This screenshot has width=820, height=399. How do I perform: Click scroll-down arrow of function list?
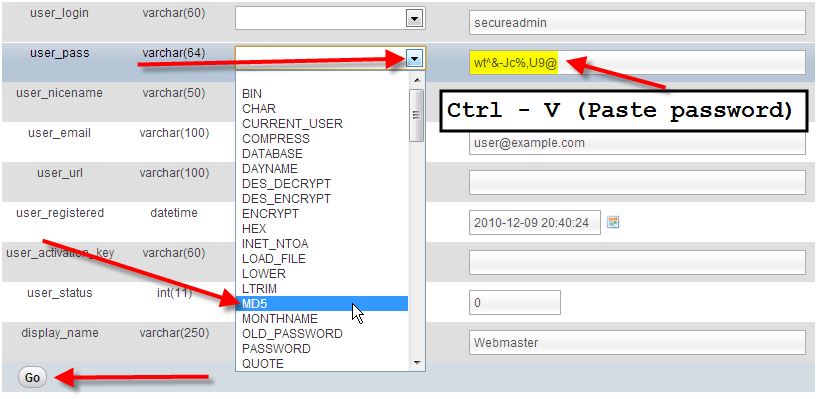tap(417, 362)
